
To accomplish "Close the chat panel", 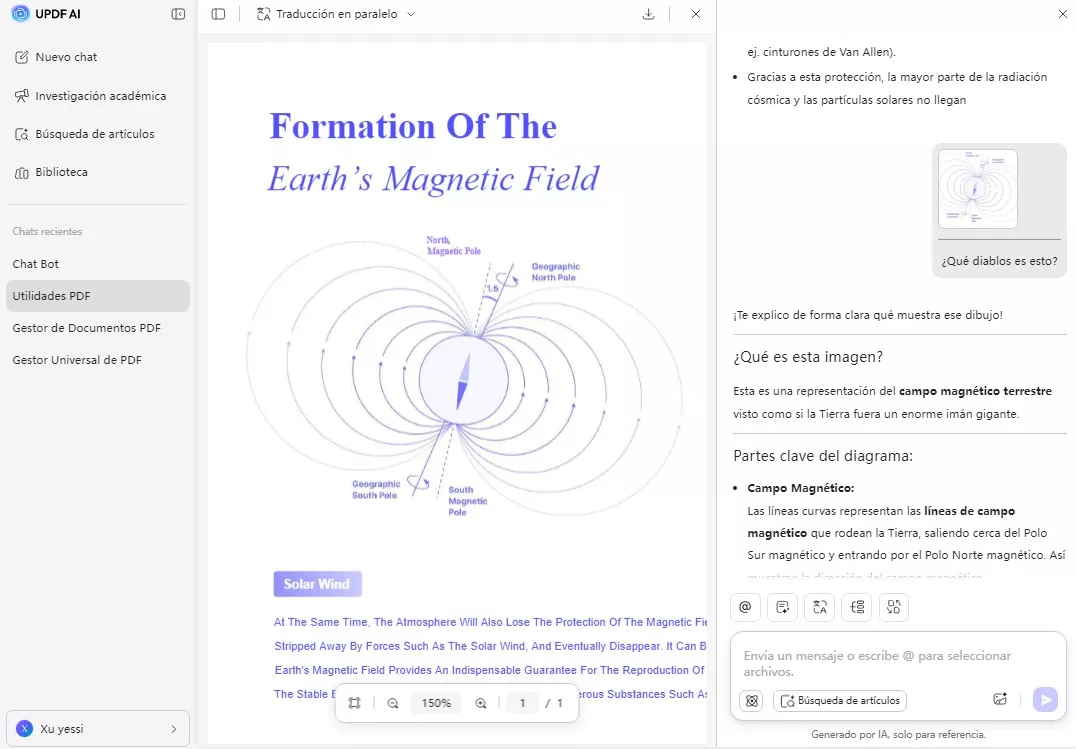I will pos(1062,14).
